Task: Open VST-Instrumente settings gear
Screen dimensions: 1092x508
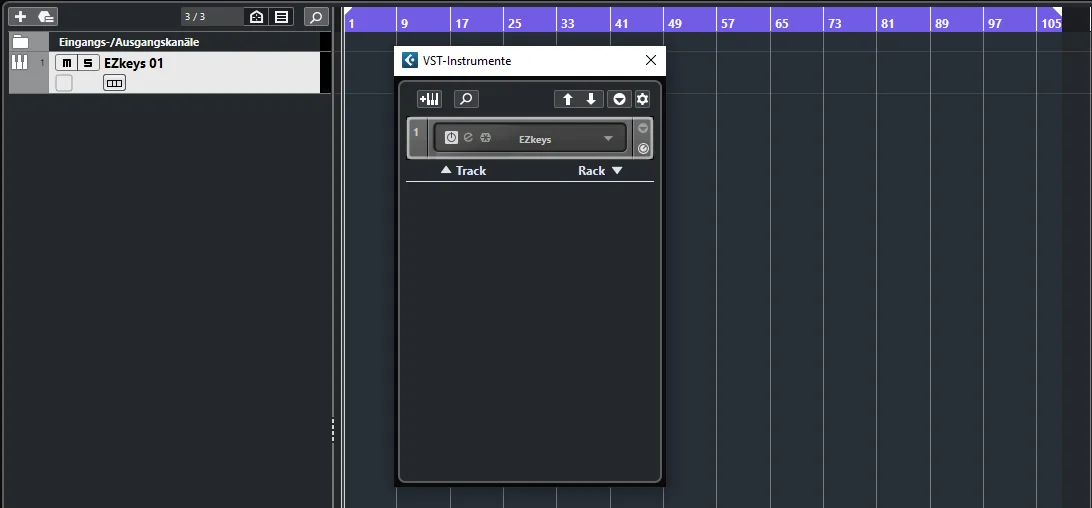Action: pyautogui.click(x=642, y=99)
